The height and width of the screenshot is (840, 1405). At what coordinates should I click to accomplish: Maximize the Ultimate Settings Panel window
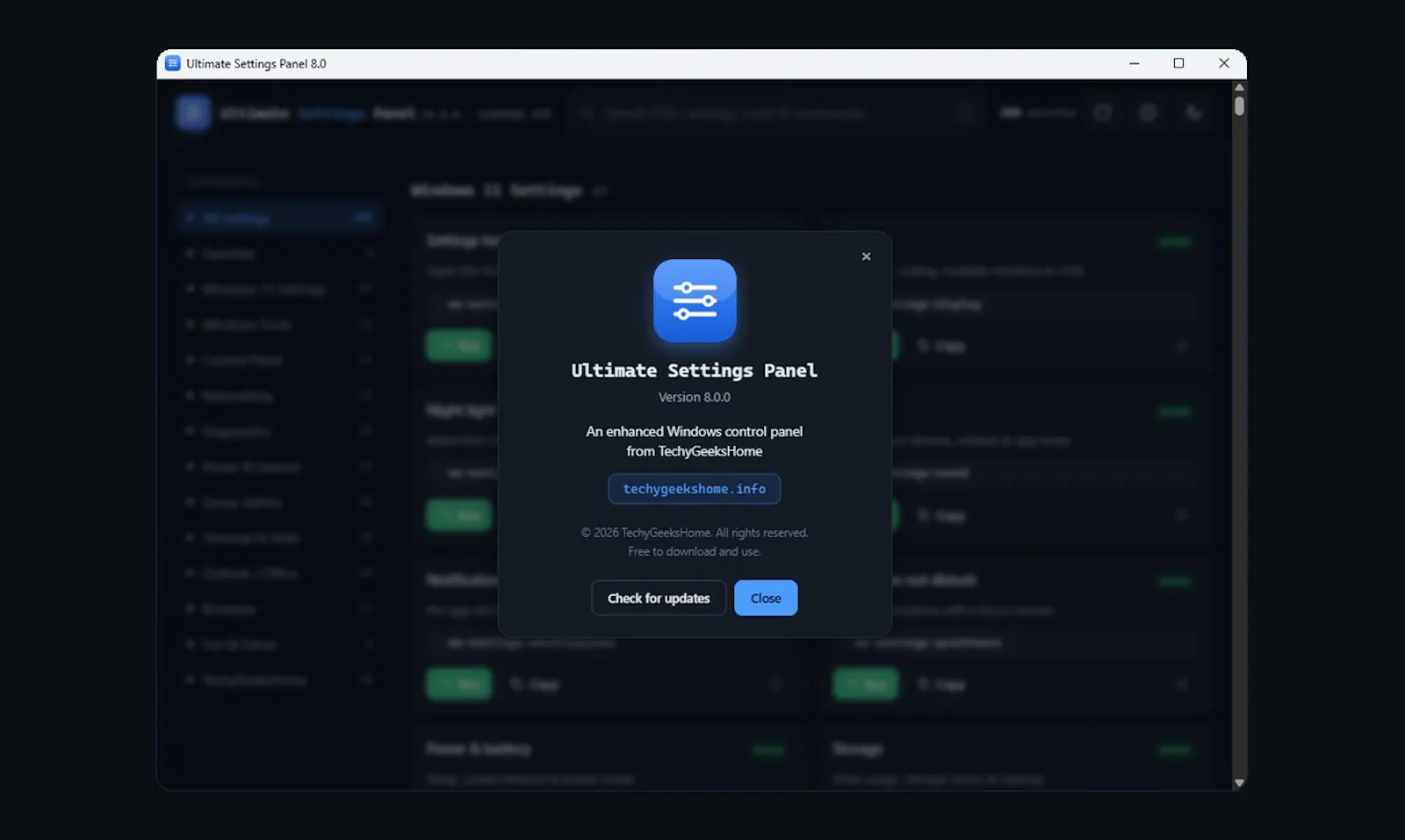1178,63
